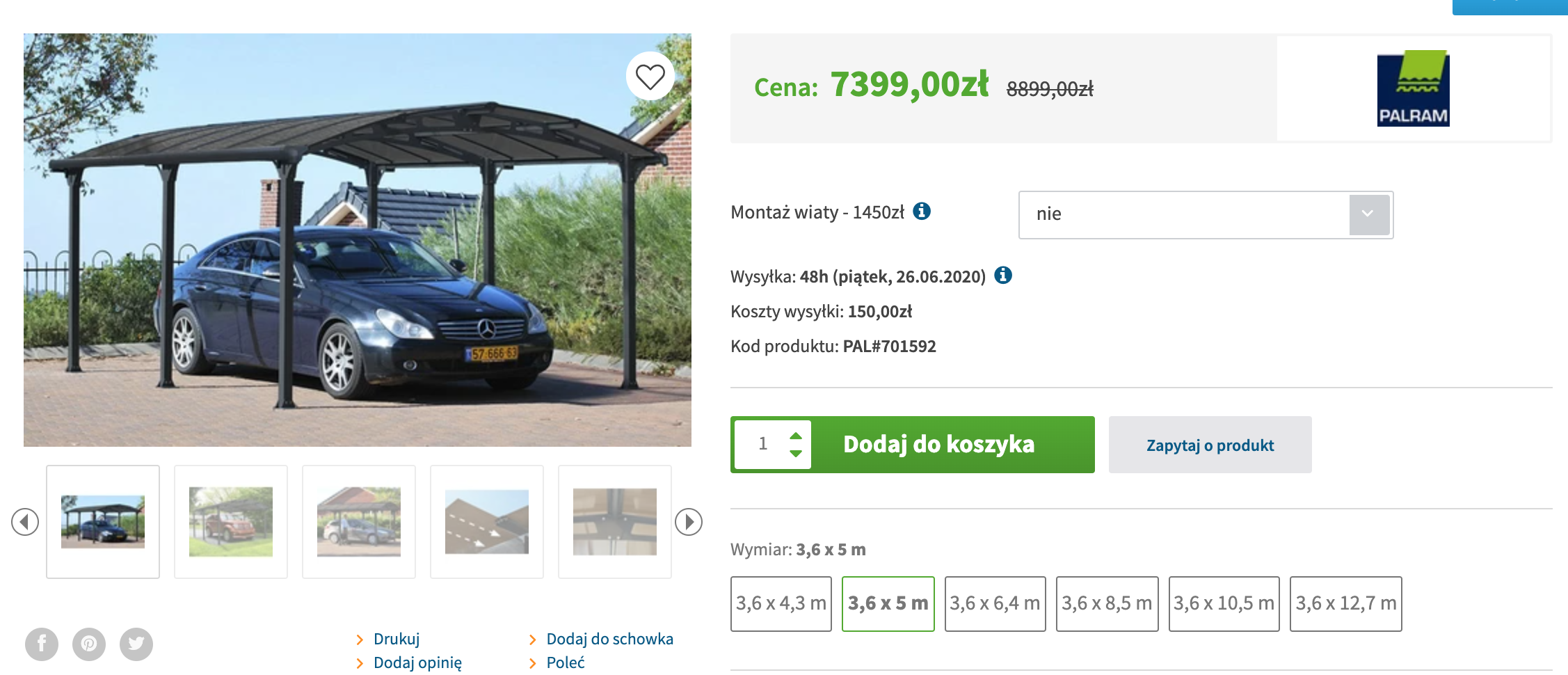Show next gallery thumbnails with right arrow
This screenshot has height=675, width=1568.
[689, 522]
